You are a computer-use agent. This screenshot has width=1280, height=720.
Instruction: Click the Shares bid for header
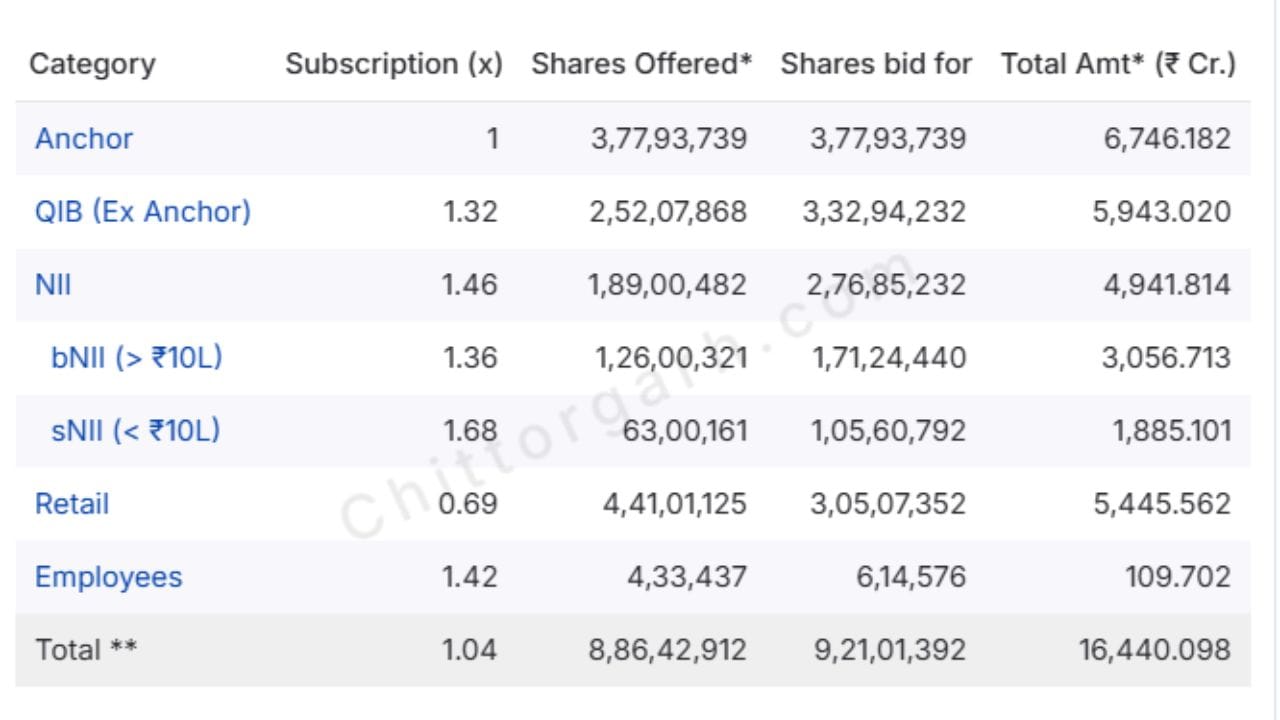[x=876, y=64]
